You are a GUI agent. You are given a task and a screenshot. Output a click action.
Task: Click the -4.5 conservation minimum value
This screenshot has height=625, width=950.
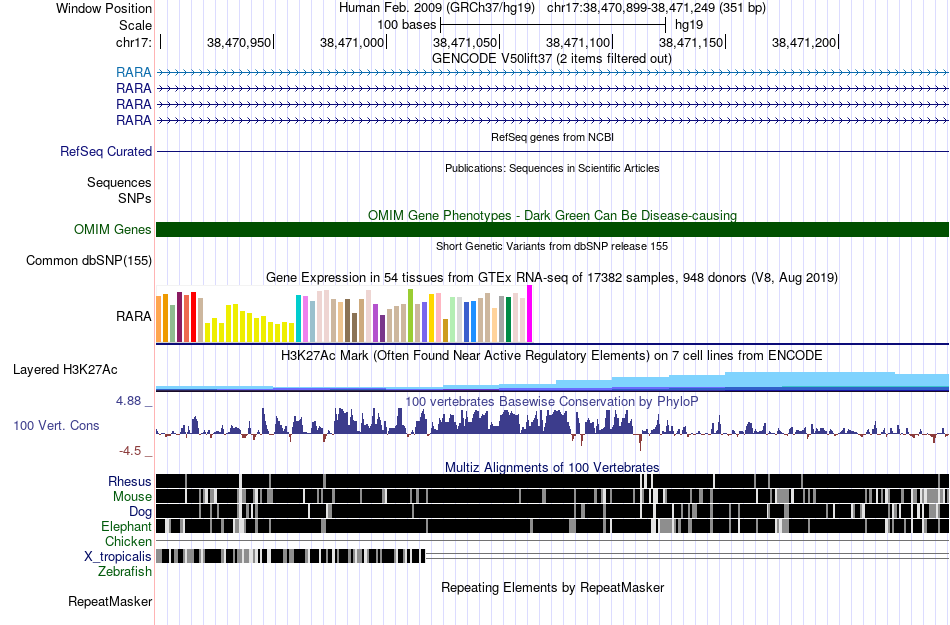coord(130,451)
